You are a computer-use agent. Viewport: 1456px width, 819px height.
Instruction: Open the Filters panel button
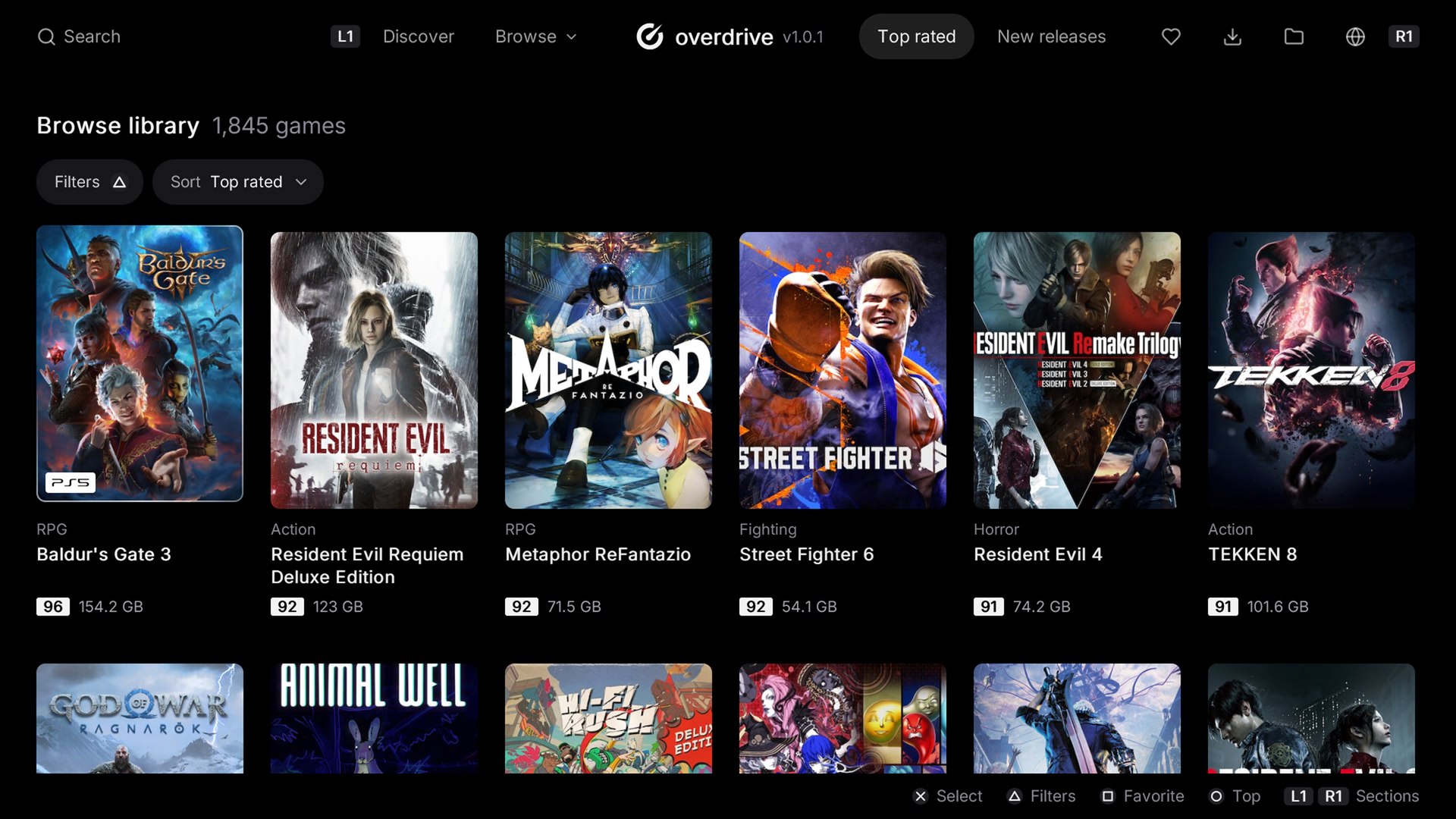[89, 182]
